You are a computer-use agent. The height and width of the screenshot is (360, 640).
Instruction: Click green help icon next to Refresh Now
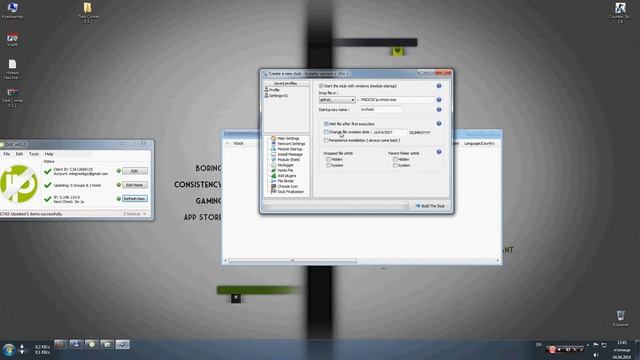point(119,199)
